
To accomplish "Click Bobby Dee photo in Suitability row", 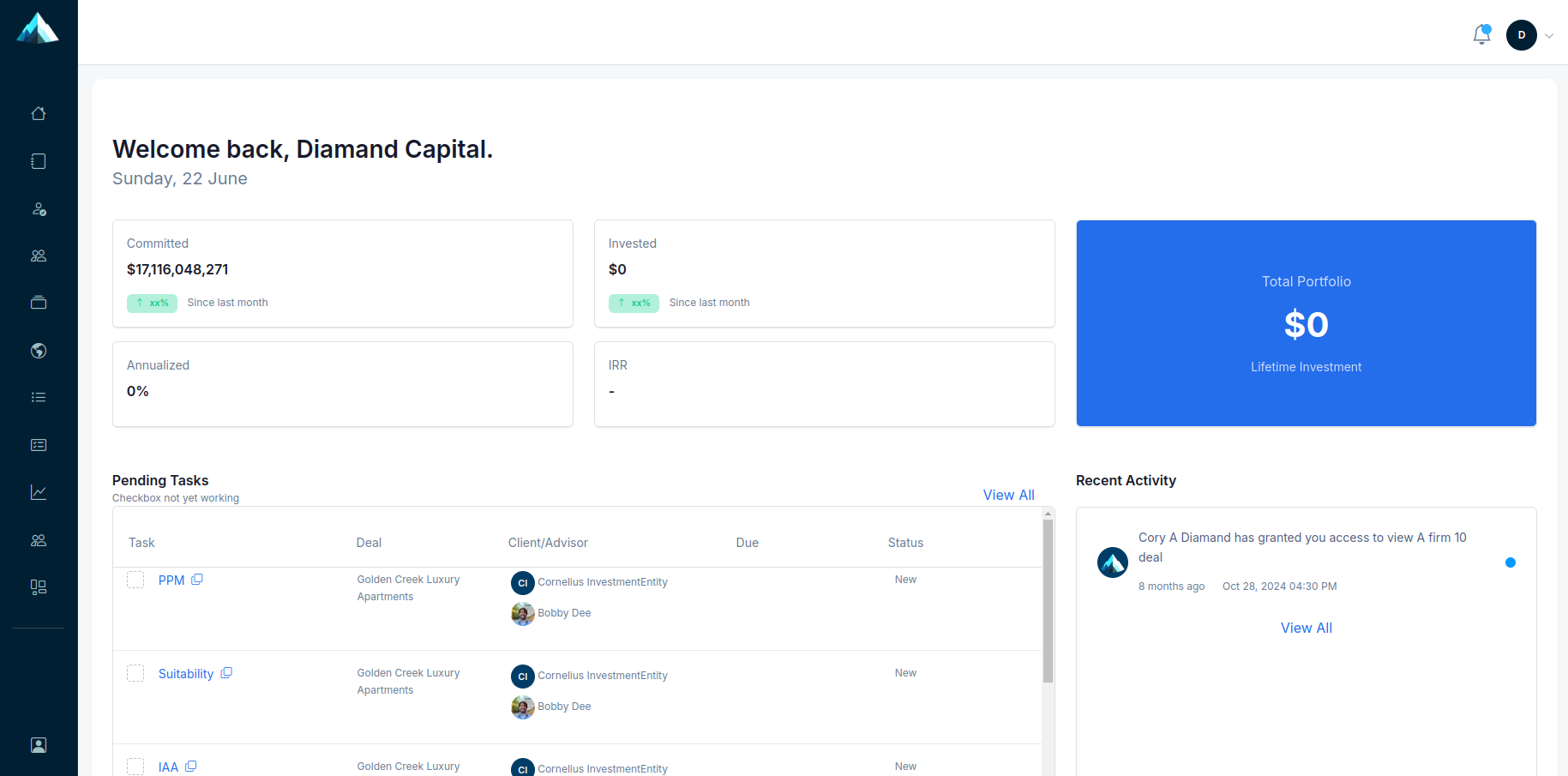I will [x=523, y=707].
